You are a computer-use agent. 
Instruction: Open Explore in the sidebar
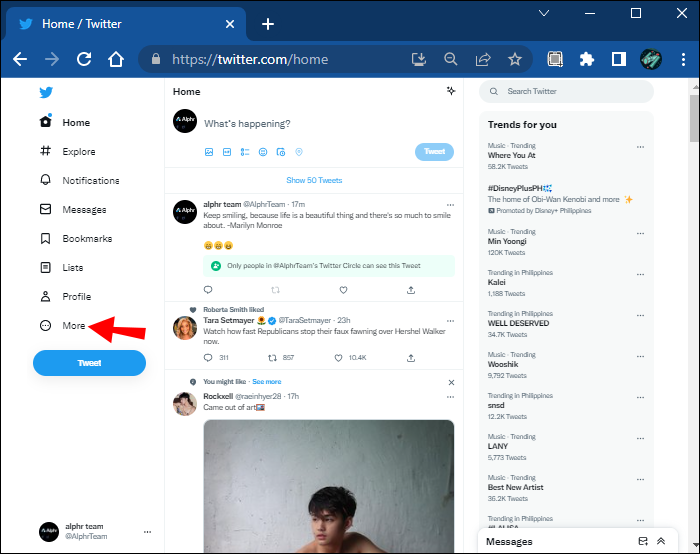(67, 151)
